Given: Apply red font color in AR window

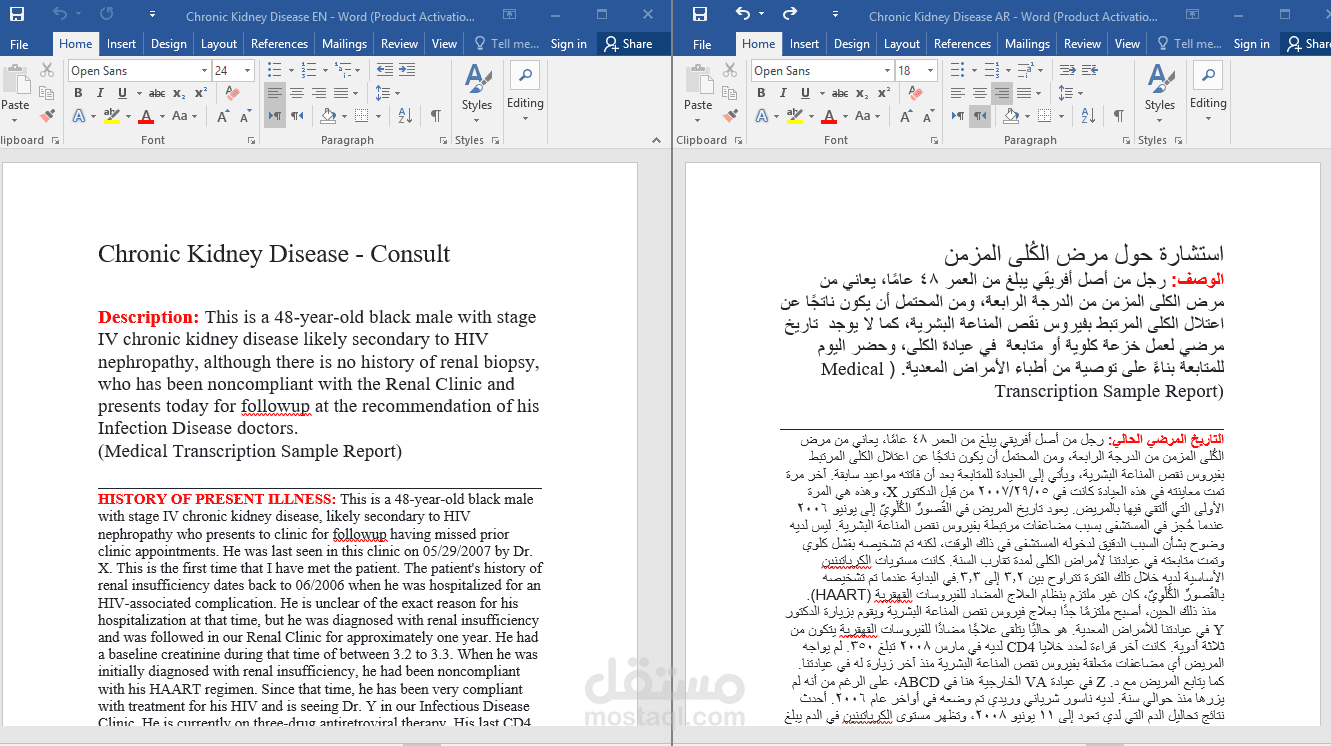Looking at the screenshot, I should (829, 116).
